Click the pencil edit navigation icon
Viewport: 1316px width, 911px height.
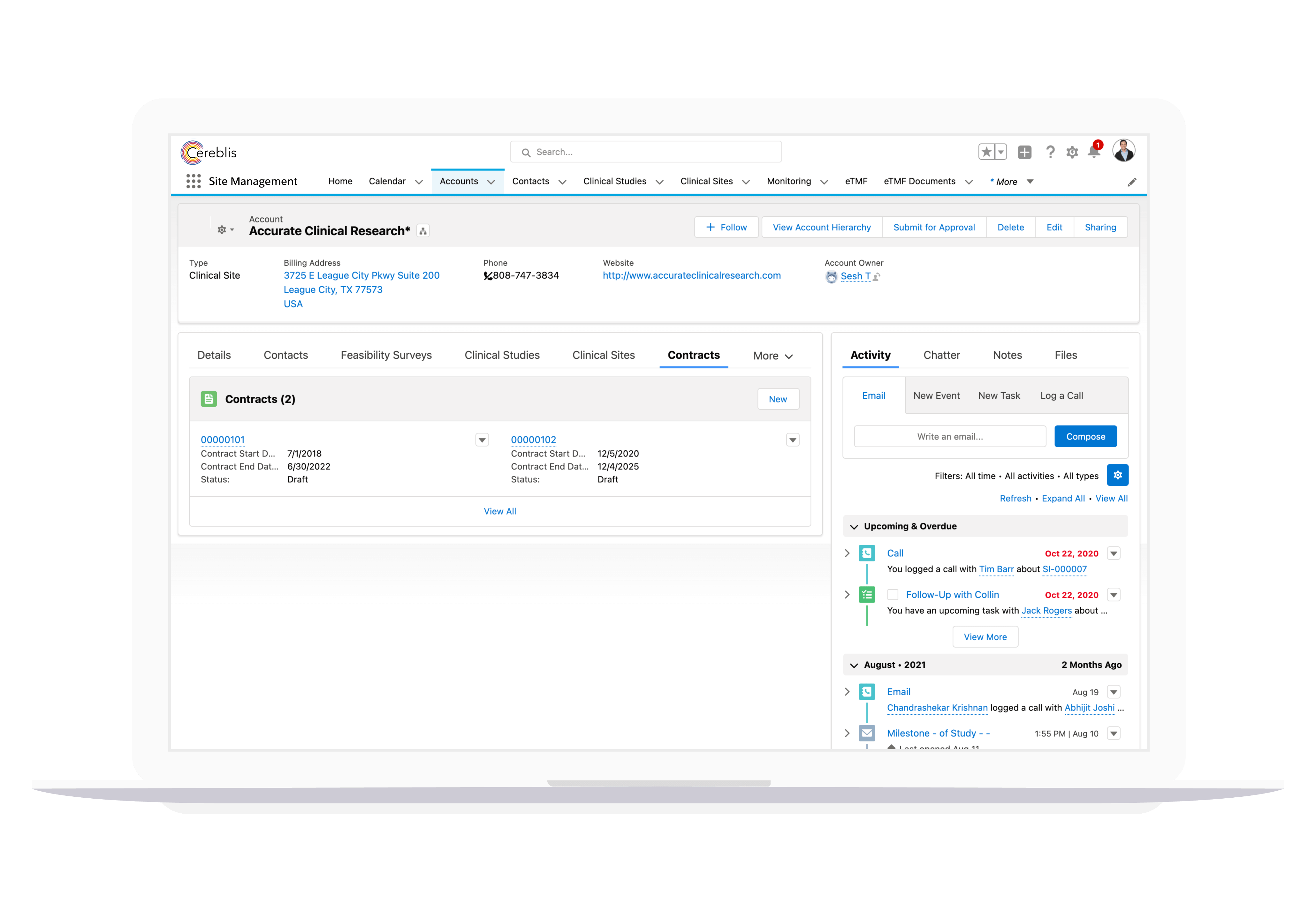click(x=1132, y=182)
